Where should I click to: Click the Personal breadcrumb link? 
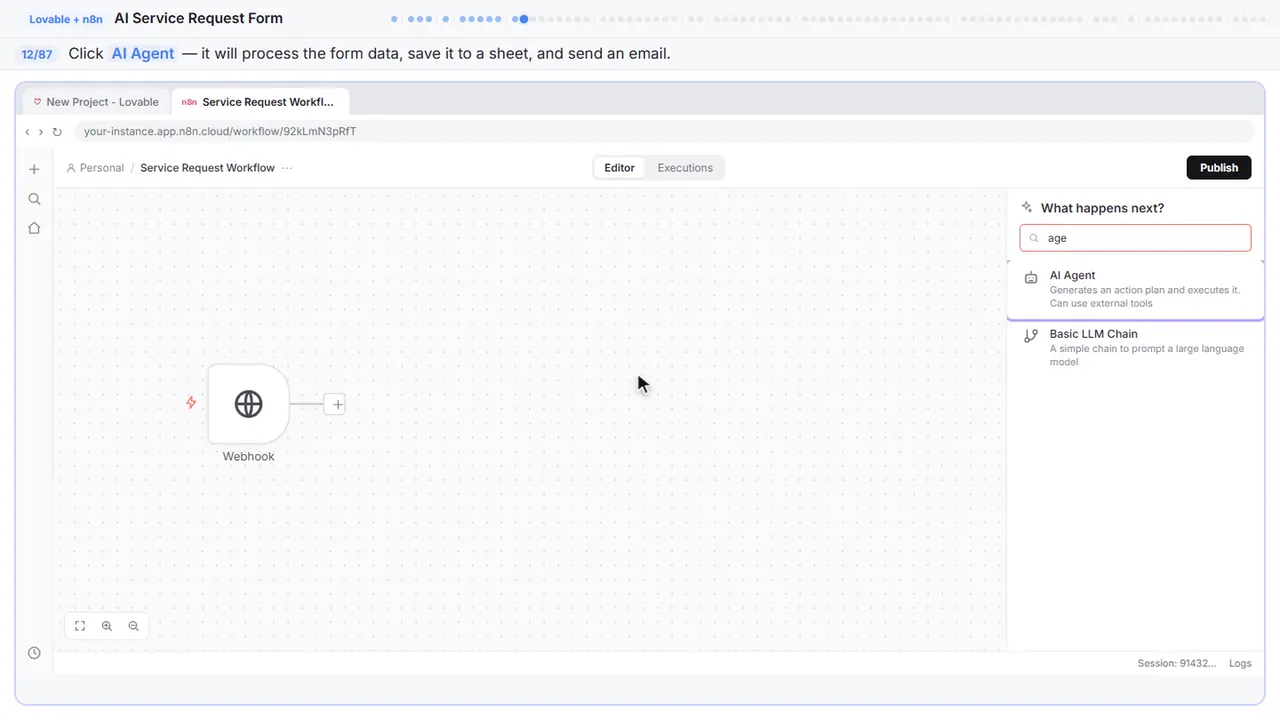click(95, 168)
